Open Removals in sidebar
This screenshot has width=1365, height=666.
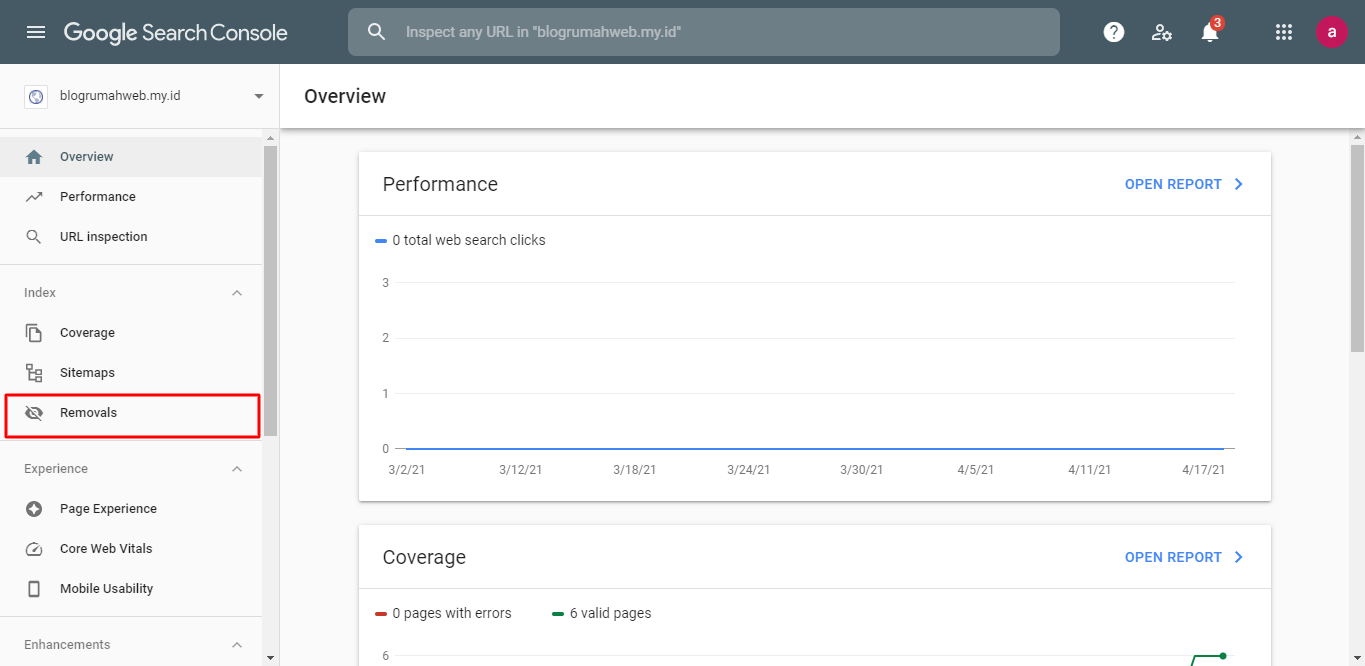131,413
